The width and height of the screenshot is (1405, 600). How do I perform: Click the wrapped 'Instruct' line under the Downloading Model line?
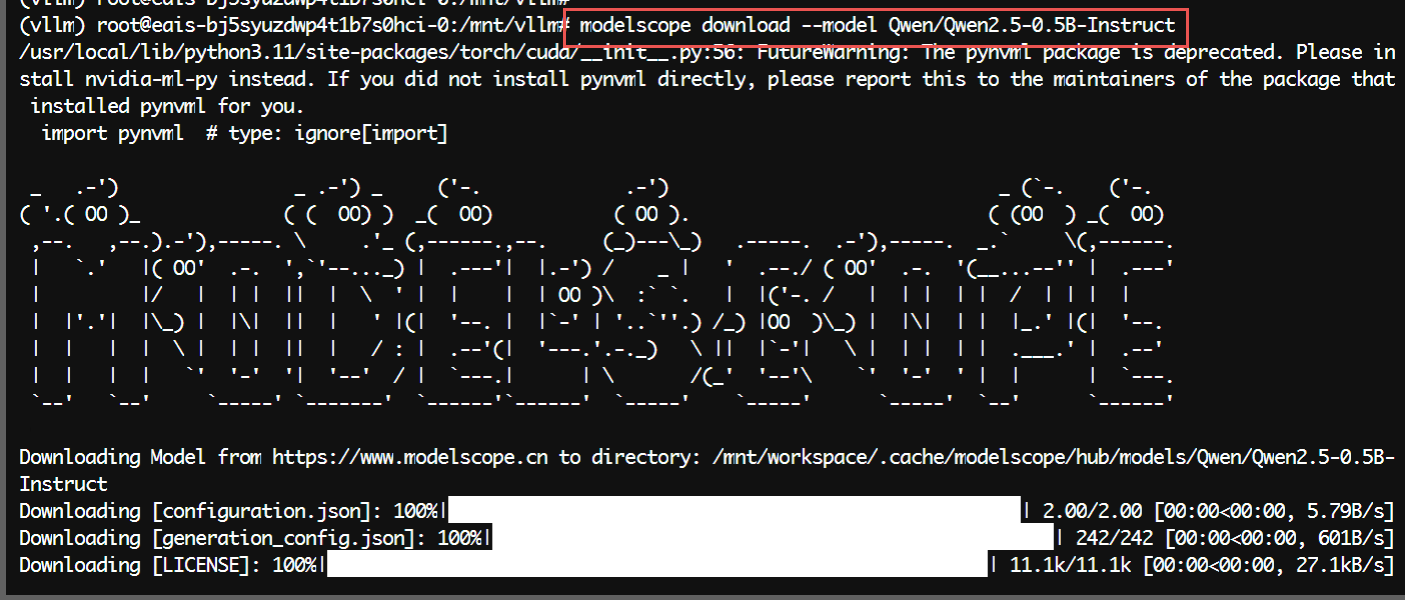pyautogui.click(x=63, y=484)
